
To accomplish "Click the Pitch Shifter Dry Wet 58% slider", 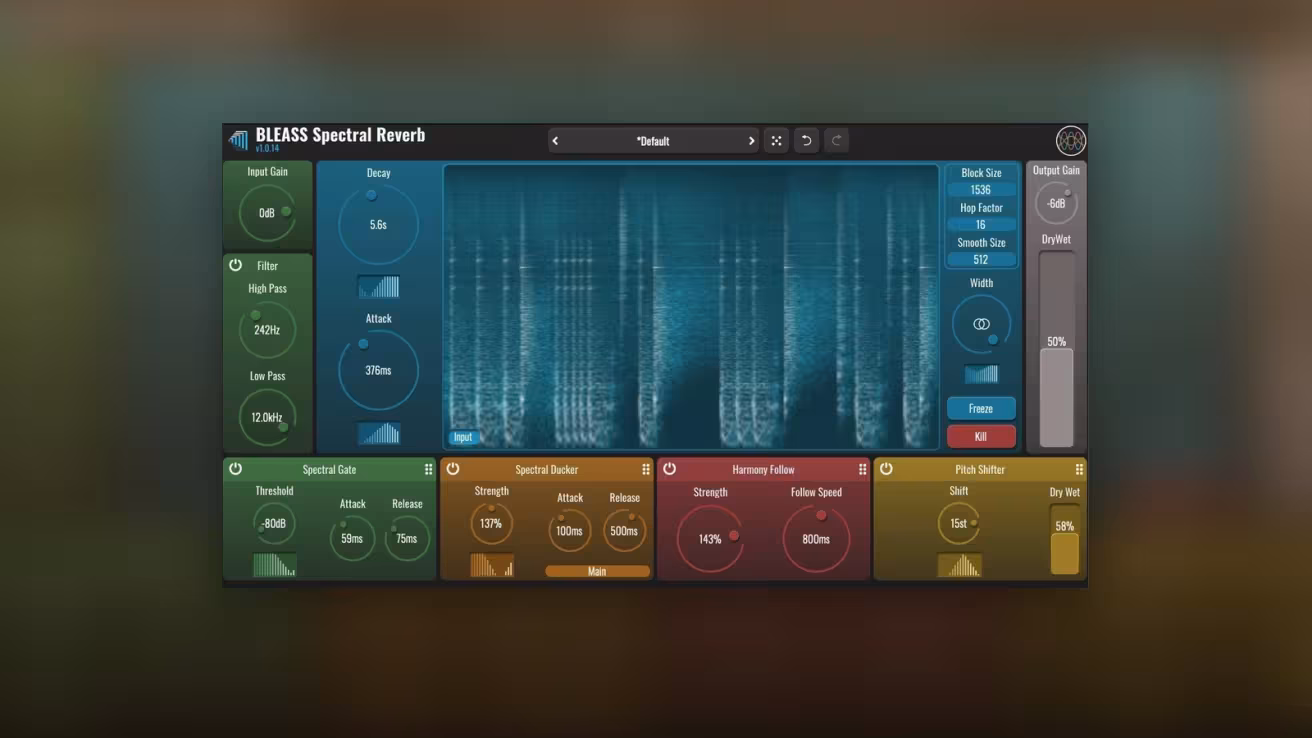I will click(1065, 539).
